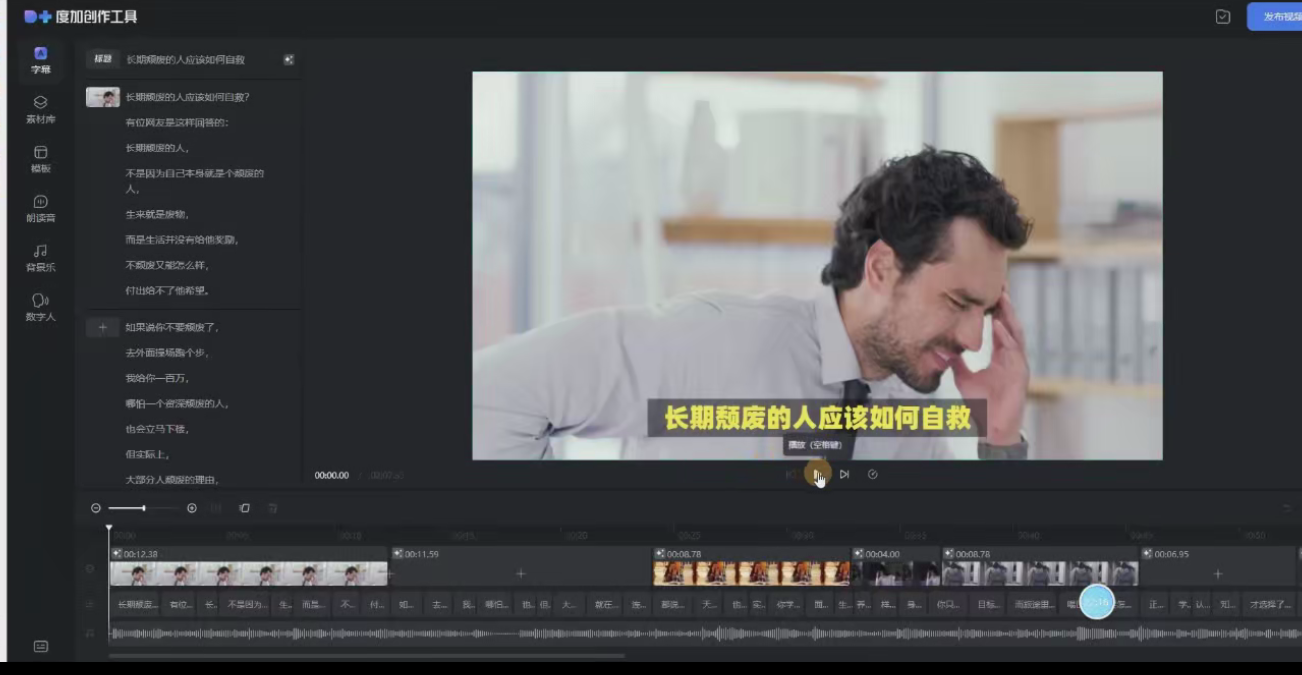Open the 背景乐 background music panel
The image size is (1302, 675).
coord(40,255)
